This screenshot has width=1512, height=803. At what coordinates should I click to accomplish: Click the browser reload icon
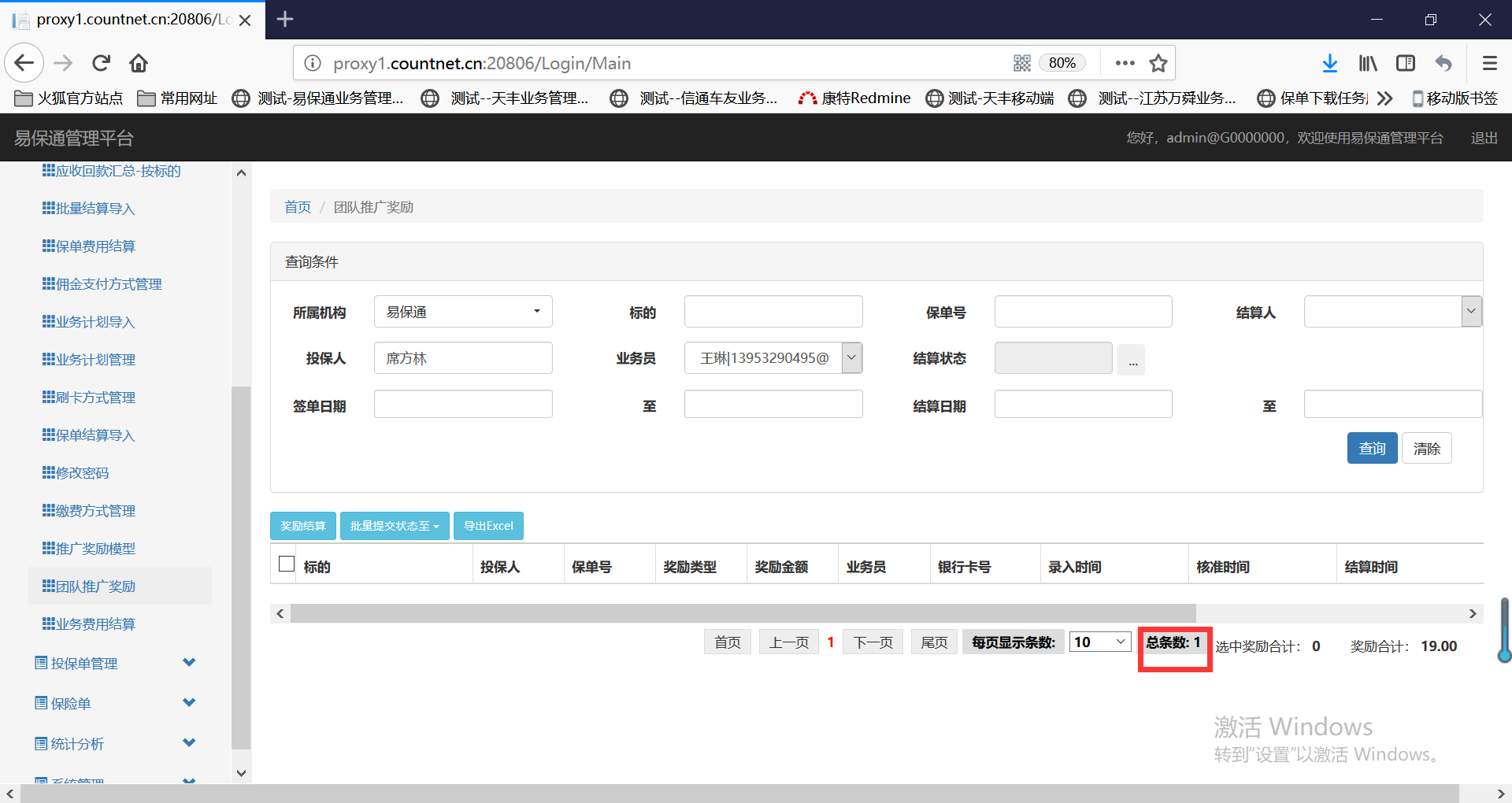click(x=101, y=63)
